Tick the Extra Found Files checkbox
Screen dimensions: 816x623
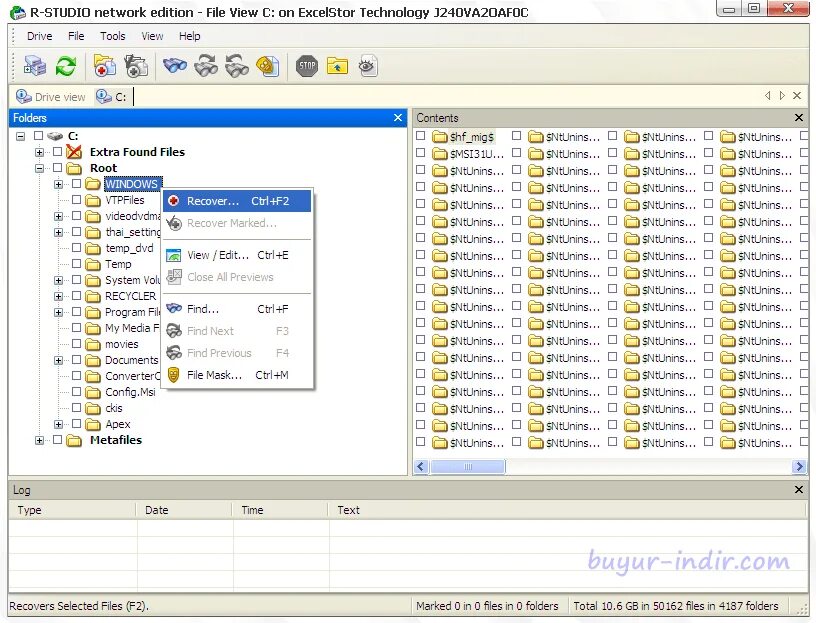58,151
